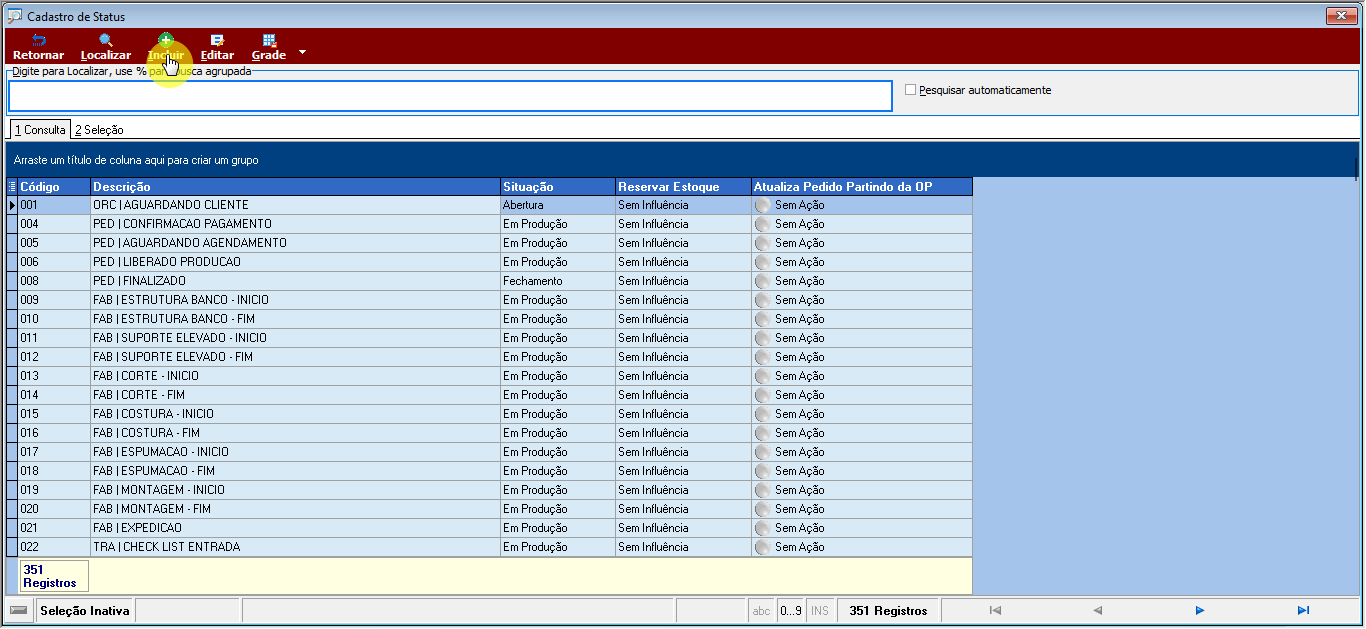Sort by Reservar Estoque column header

pyautogui.click(x=683, y=187)
